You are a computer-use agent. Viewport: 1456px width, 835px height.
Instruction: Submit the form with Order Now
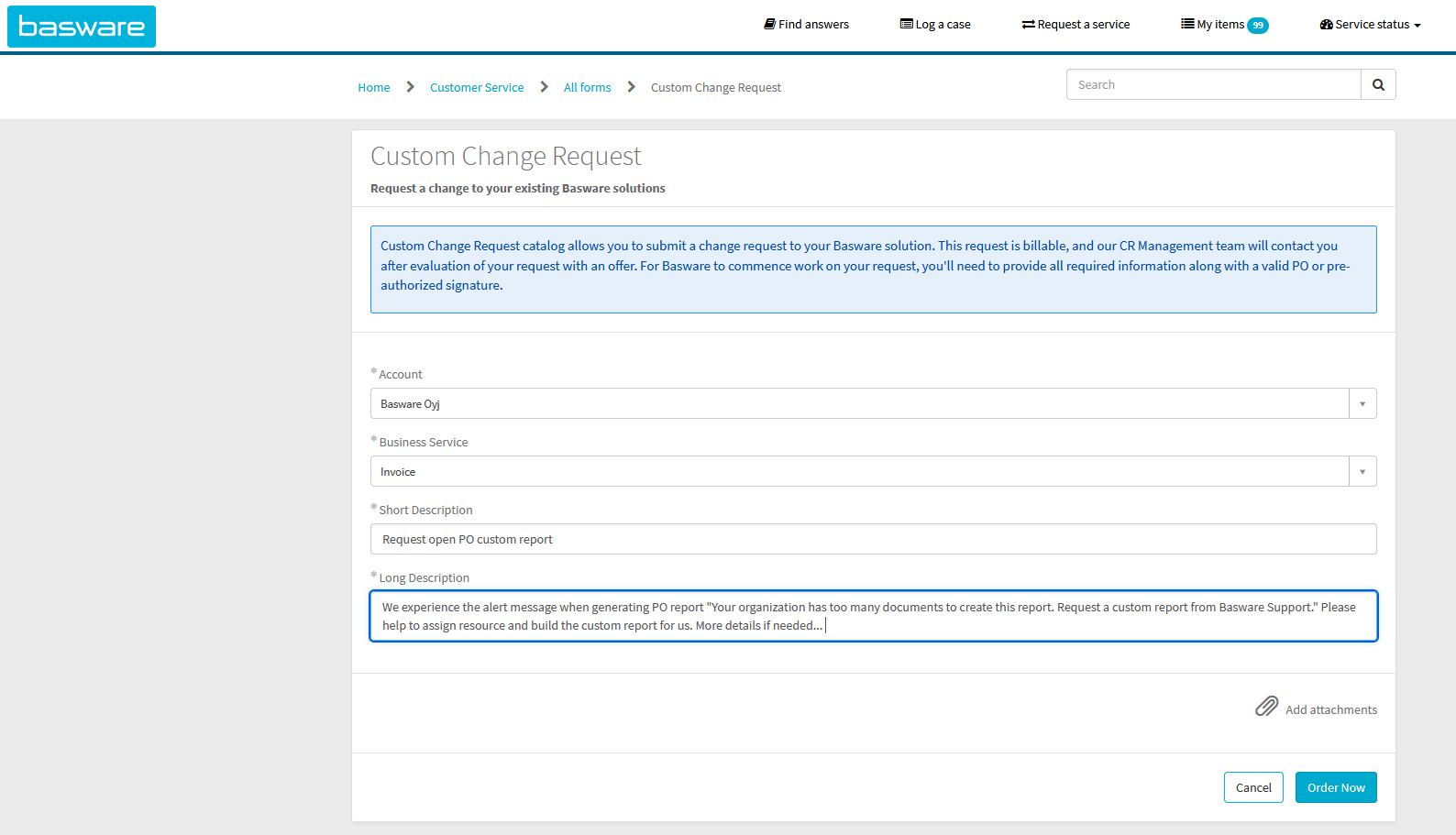pos(1336,787)
